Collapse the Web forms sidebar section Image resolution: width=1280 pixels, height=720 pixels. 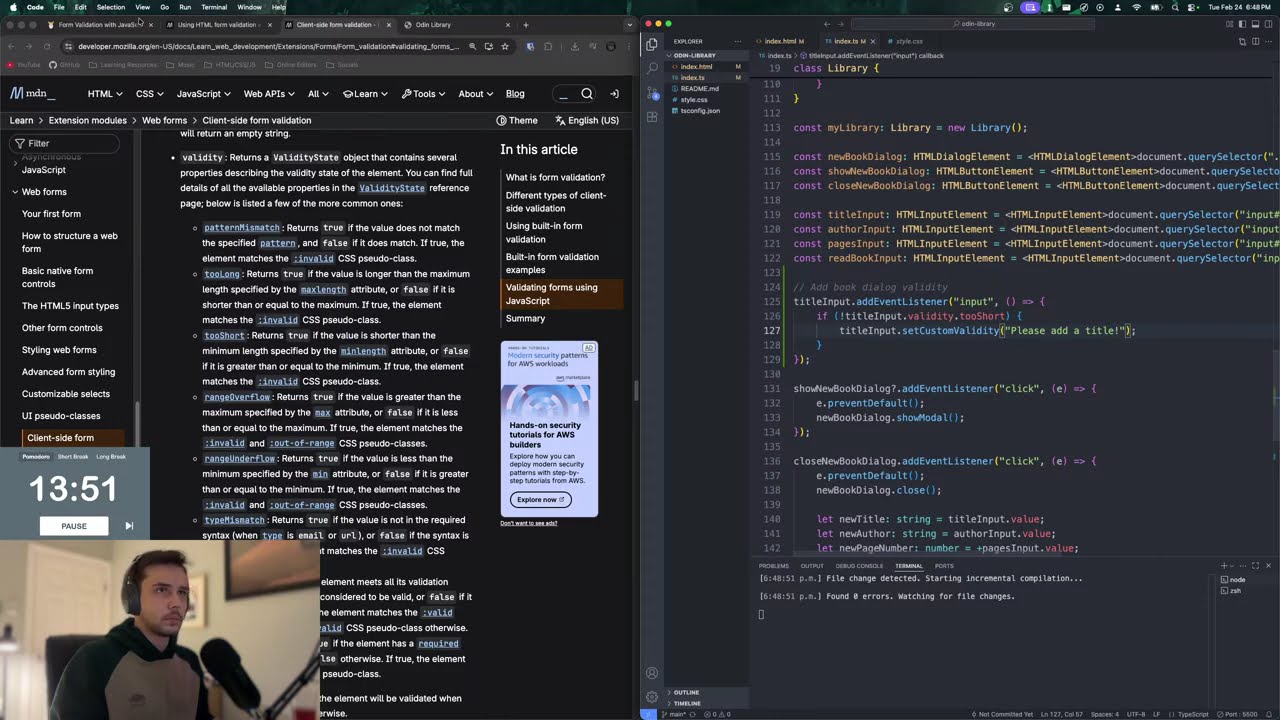tap(15, 192)
